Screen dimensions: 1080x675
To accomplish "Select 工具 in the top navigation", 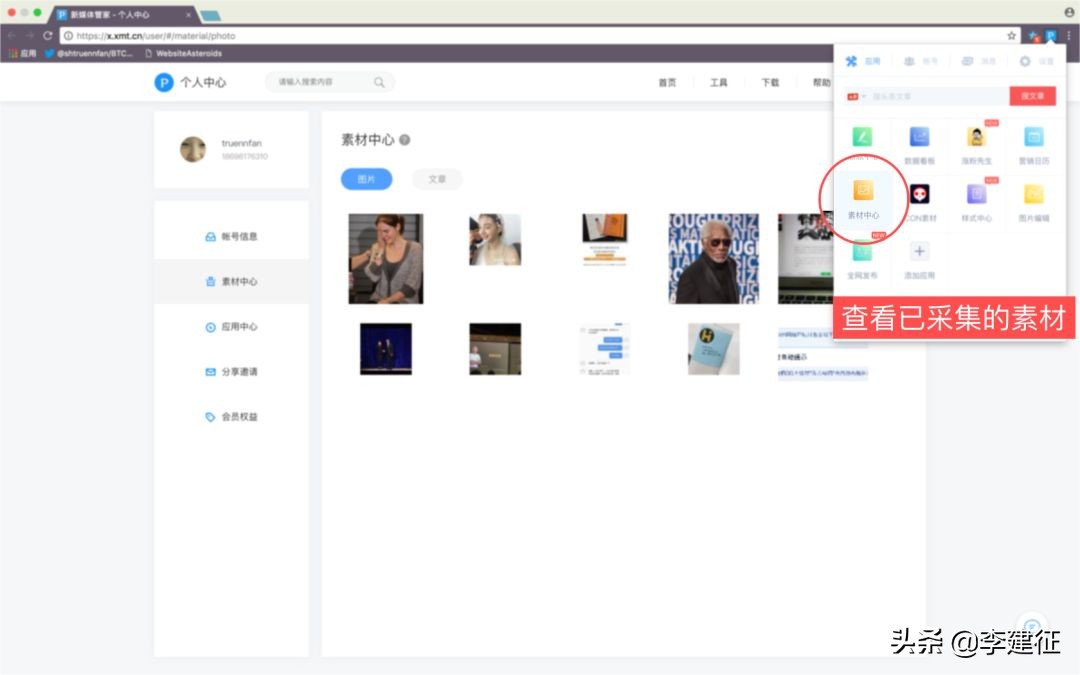I will 718,82.
